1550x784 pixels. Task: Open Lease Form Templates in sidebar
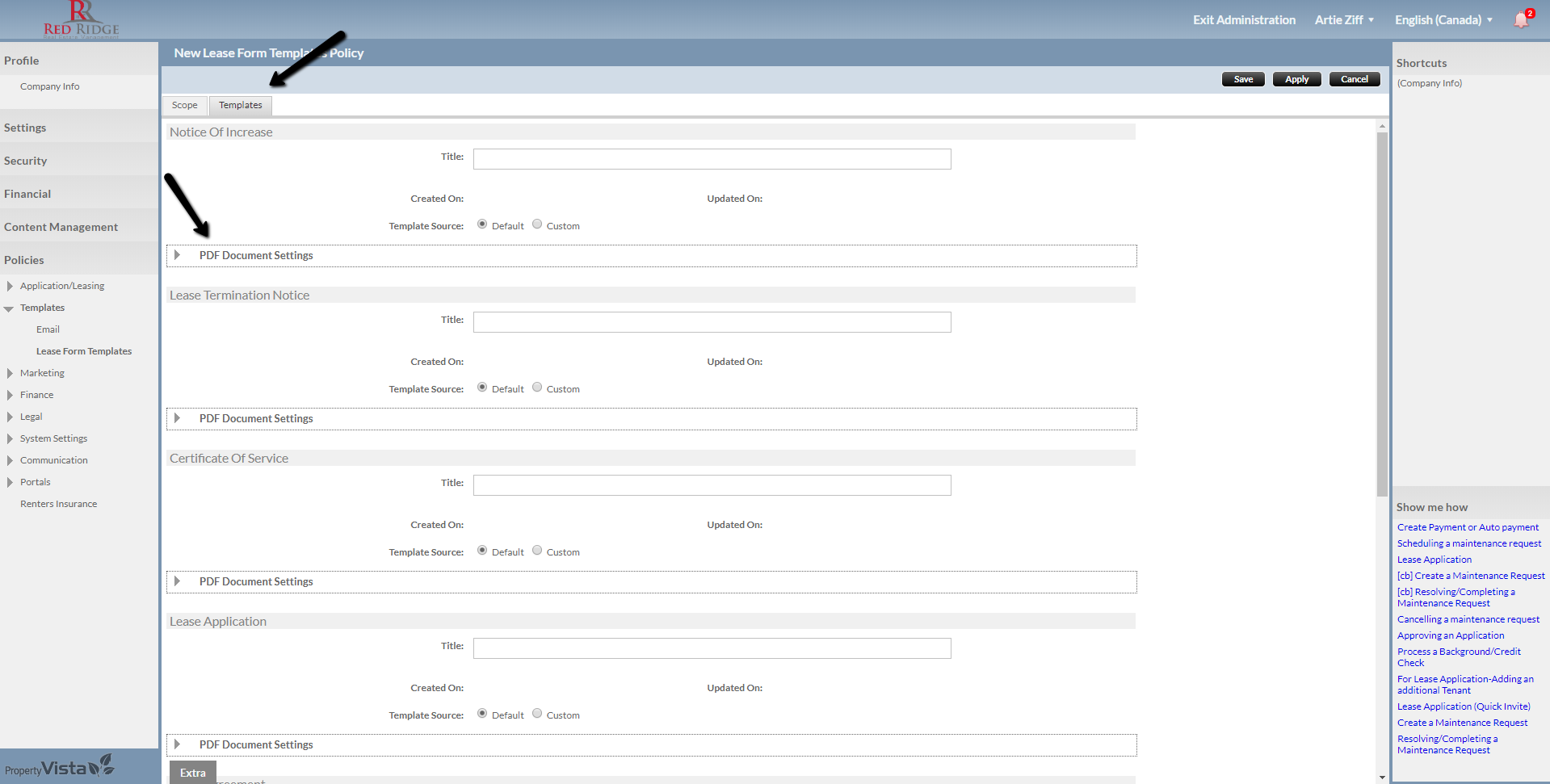click(84, 351)
